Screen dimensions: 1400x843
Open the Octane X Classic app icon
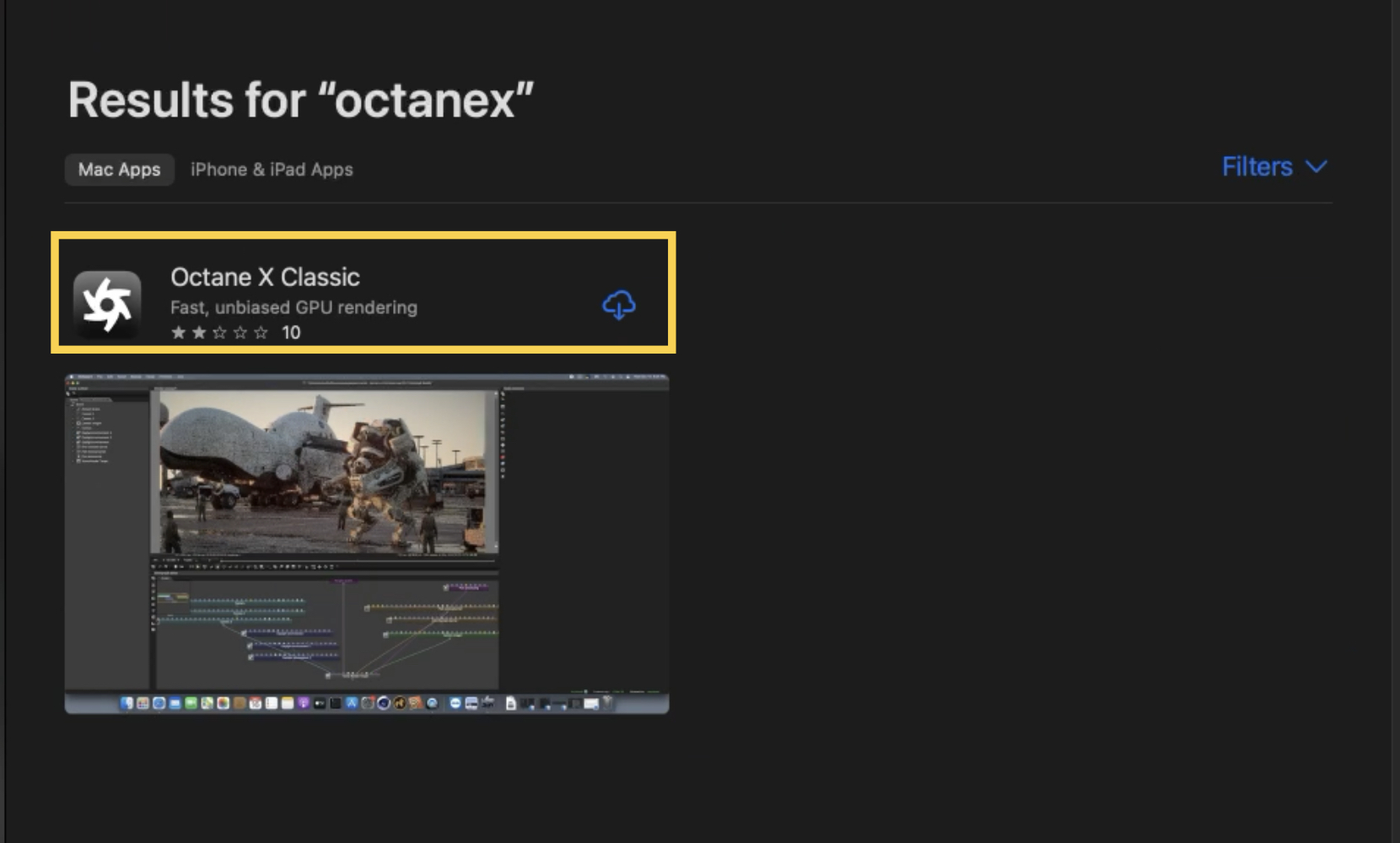[107, 304]
